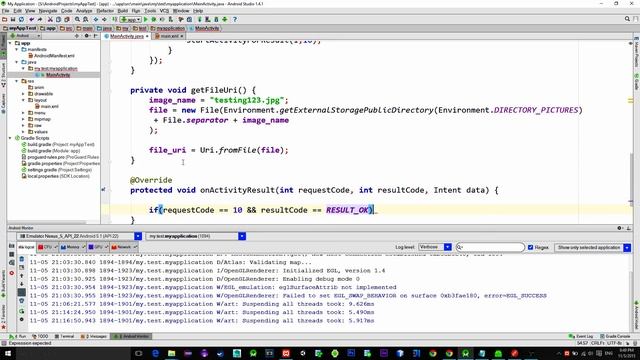This screenshot has height=360, width=640.
Task: Open the app run configuration dropdown
Action: point(131,19)
